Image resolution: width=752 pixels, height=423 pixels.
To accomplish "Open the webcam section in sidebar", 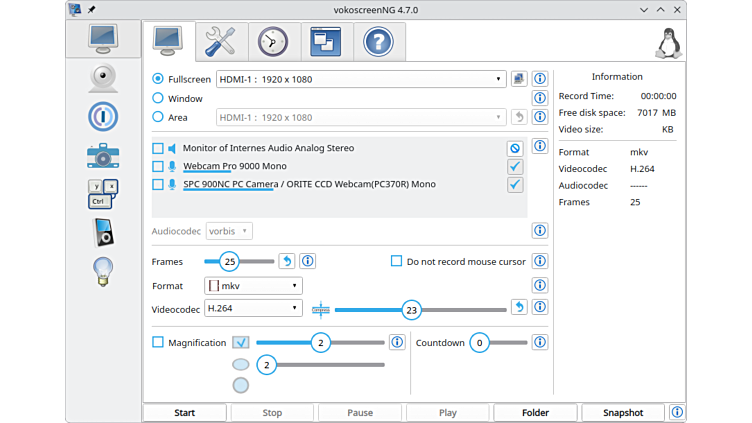I will click(x=103, y=78).
